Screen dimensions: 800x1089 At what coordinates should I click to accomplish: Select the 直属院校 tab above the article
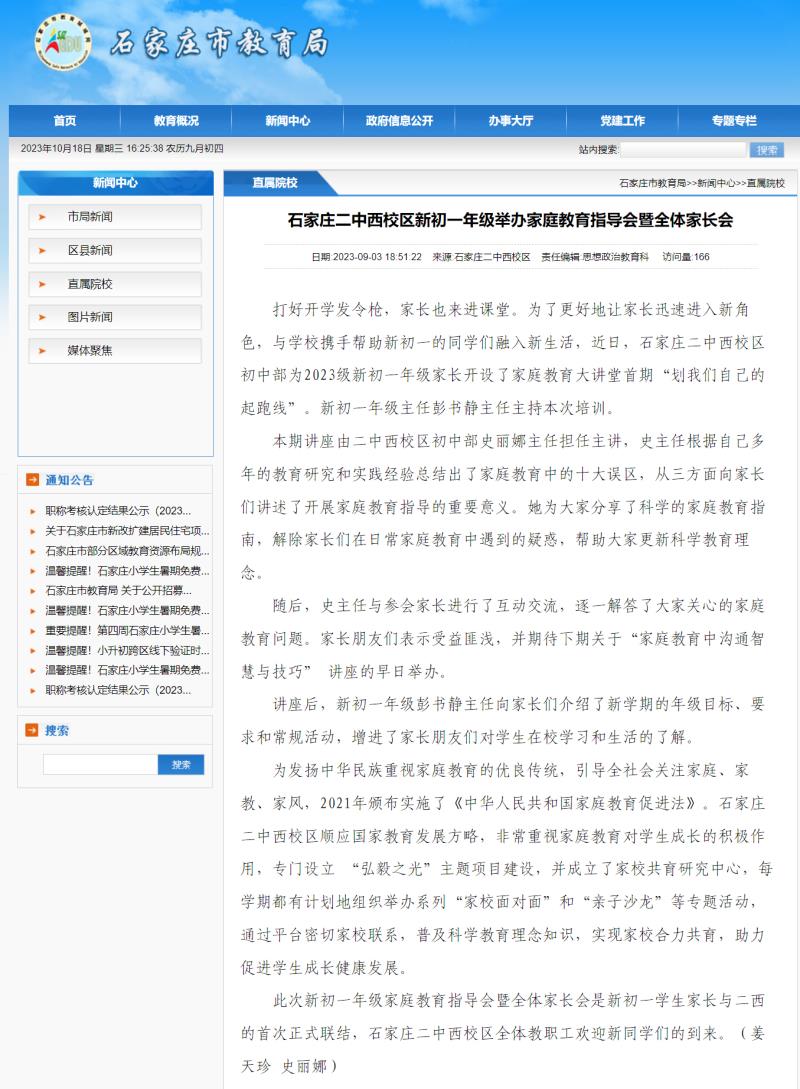pyautogui.click(x=274, y=183)
